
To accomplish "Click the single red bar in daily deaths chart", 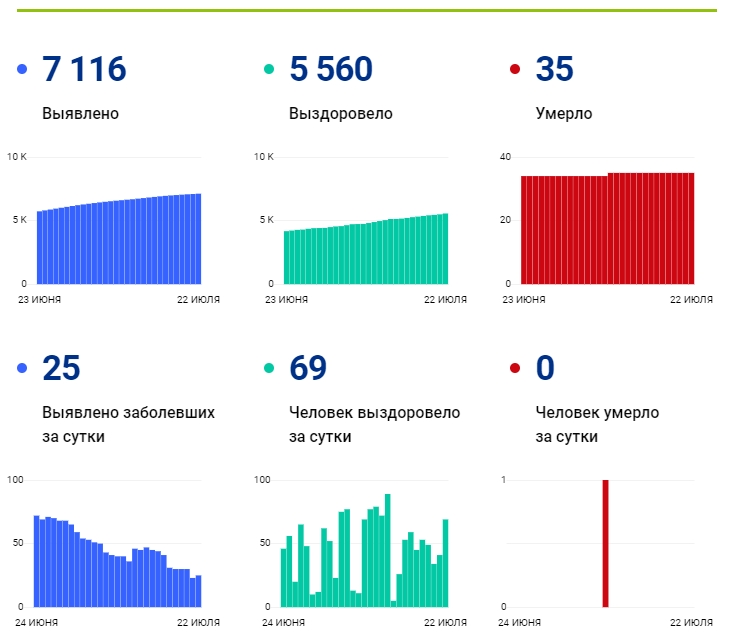I will (x=605, y=543).
